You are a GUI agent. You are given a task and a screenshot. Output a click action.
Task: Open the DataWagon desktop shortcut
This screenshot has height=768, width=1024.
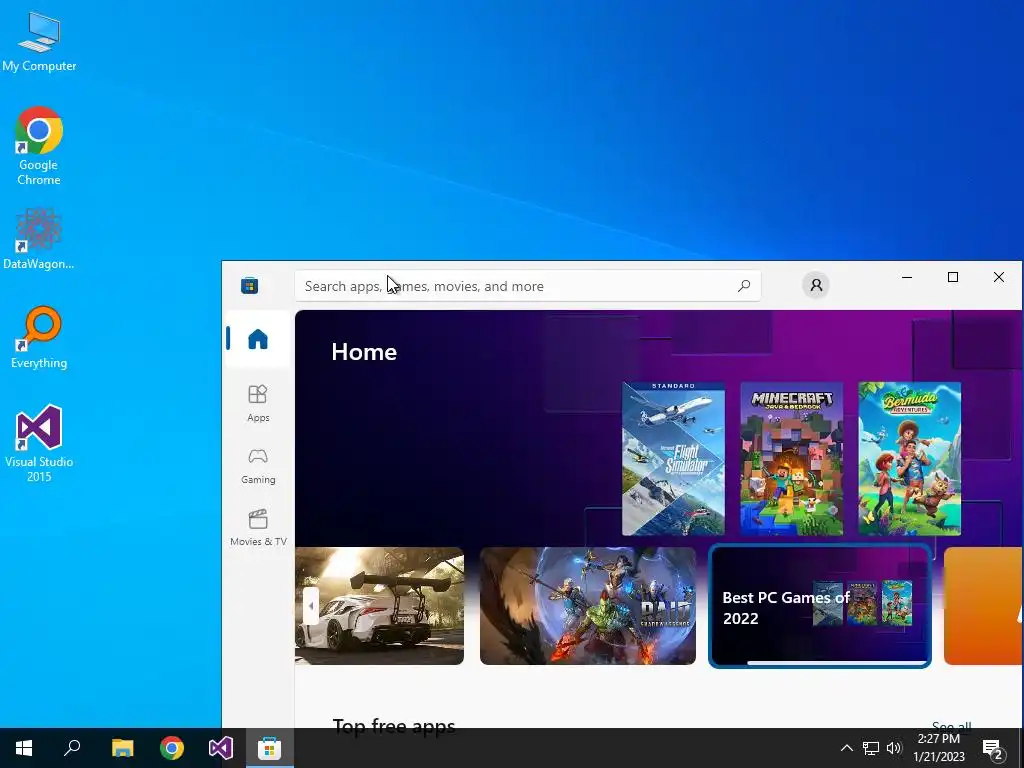tap(39, 238)
